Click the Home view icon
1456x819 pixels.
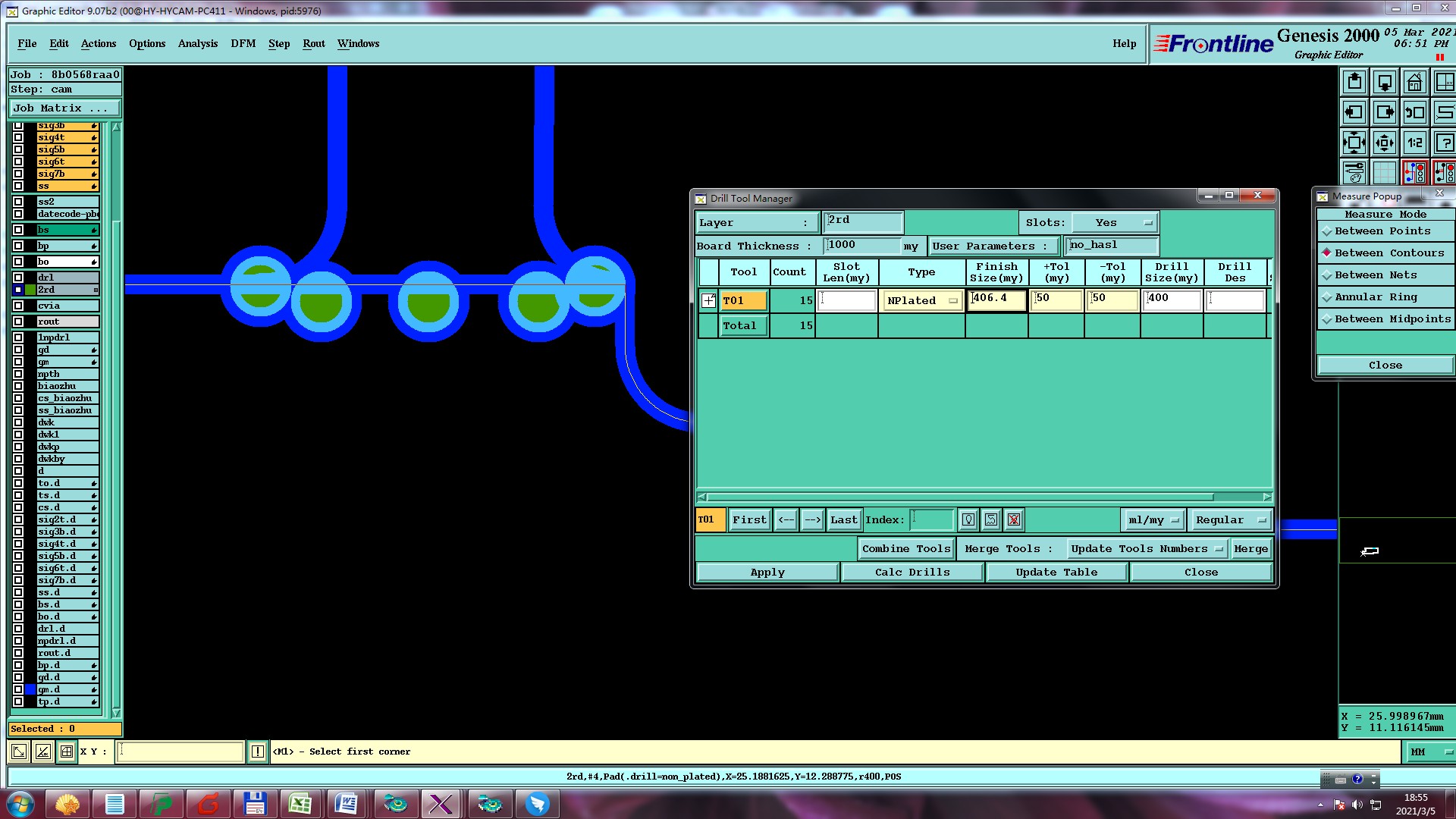coord(1414,82)
